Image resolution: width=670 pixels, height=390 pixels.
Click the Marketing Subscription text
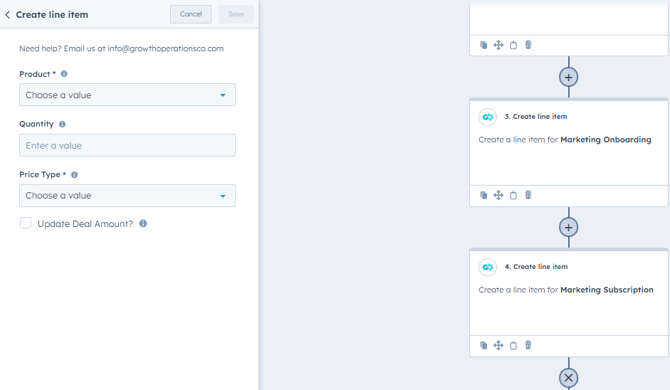[x=607, y=290]
